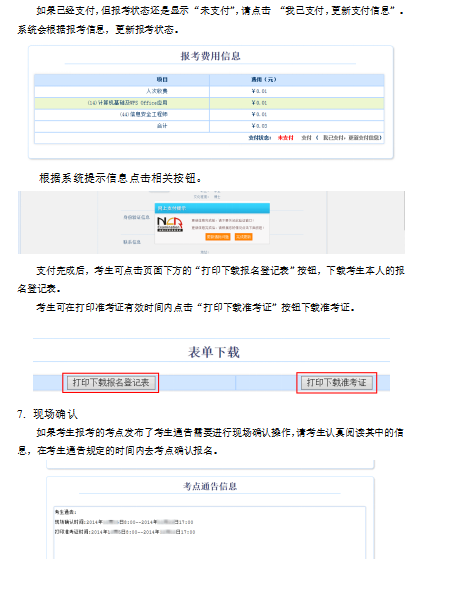This screenshot has width=453, height=604.
Task: Select the highlighted WPS Office应用 row
Action: 209,103
